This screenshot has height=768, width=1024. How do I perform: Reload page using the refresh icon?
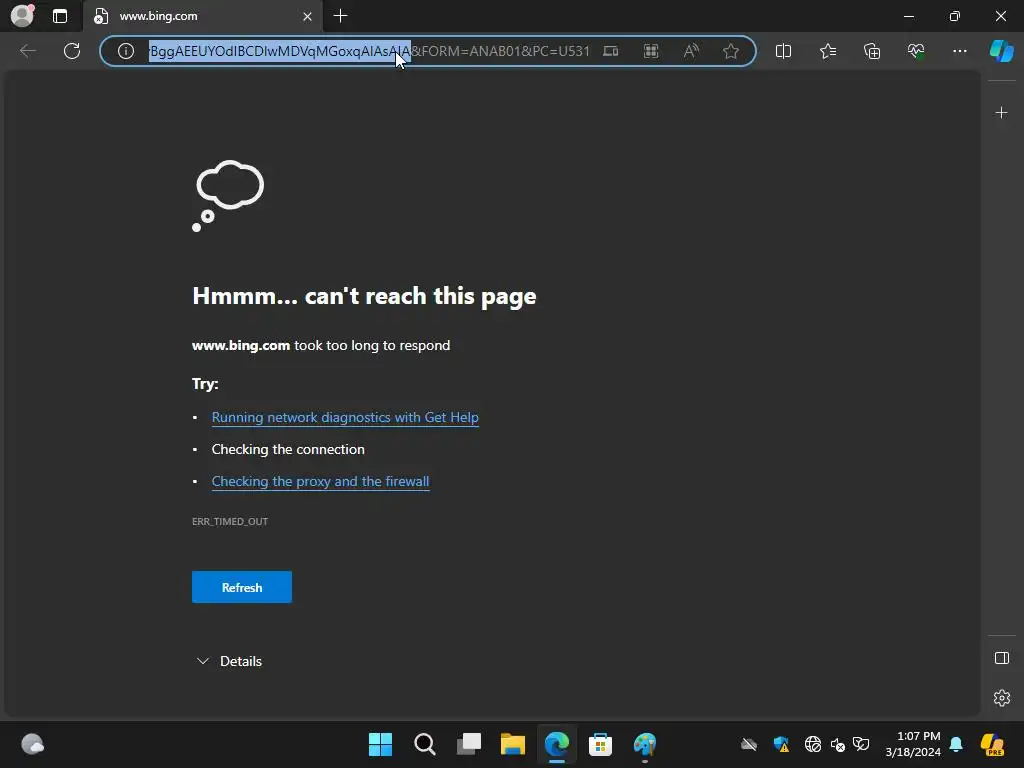coord(72,51)
